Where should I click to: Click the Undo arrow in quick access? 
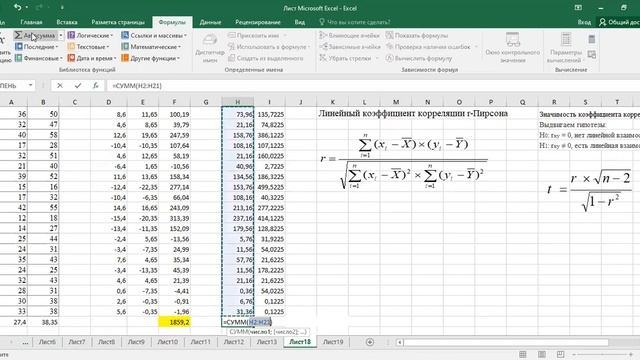click(17, 7)
